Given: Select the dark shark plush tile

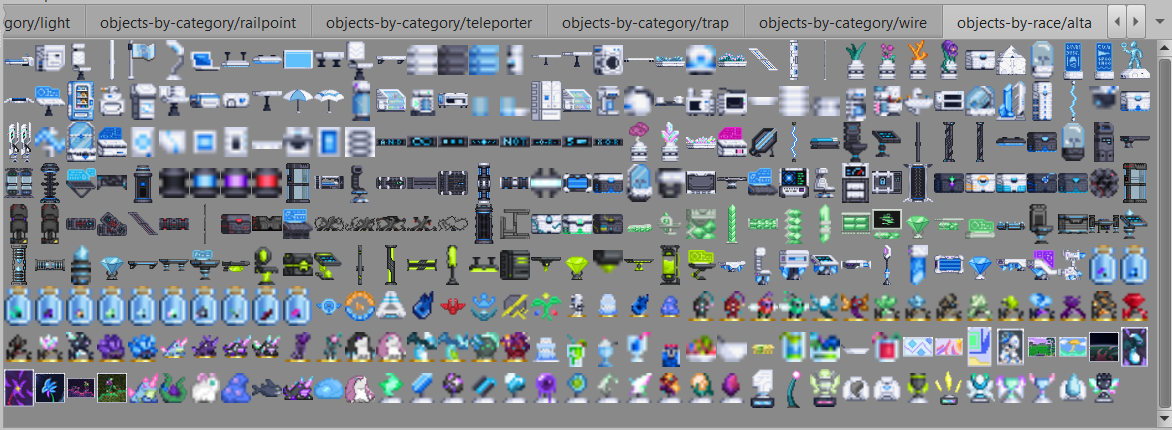Looking at the screenshot, I should point(267,389).
